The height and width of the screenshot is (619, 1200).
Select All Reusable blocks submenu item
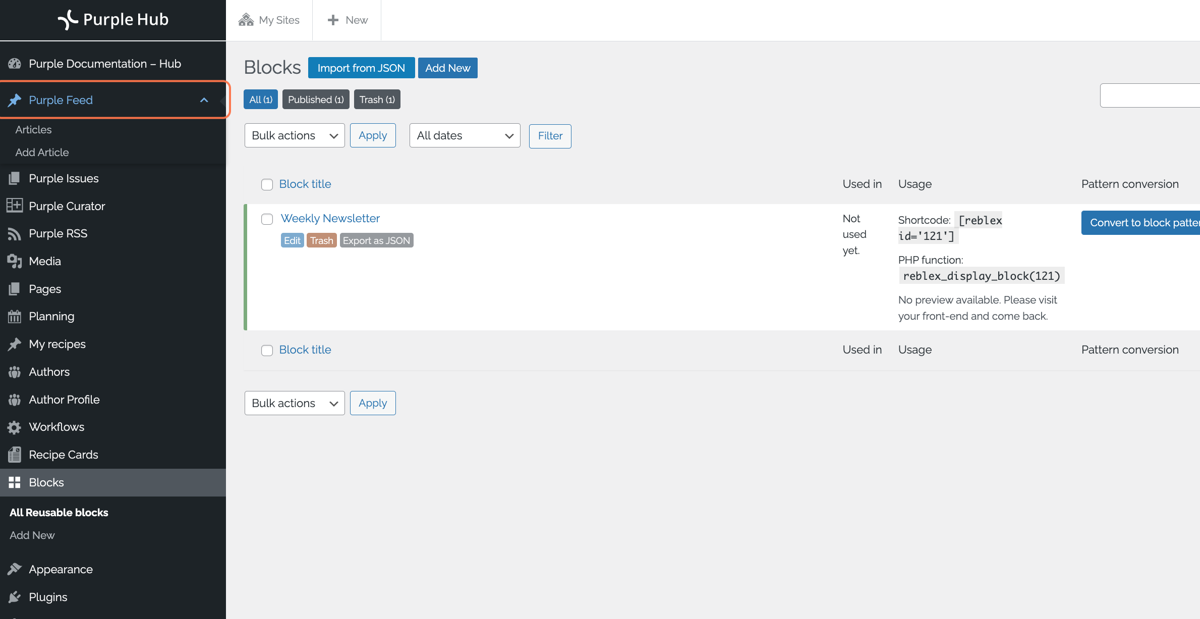(59, 512)
